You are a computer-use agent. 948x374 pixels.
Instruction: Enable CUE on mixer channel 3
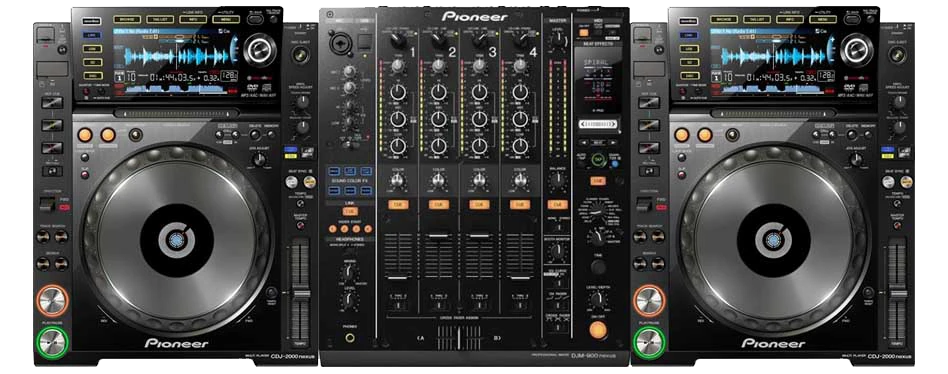pos(479,205)
